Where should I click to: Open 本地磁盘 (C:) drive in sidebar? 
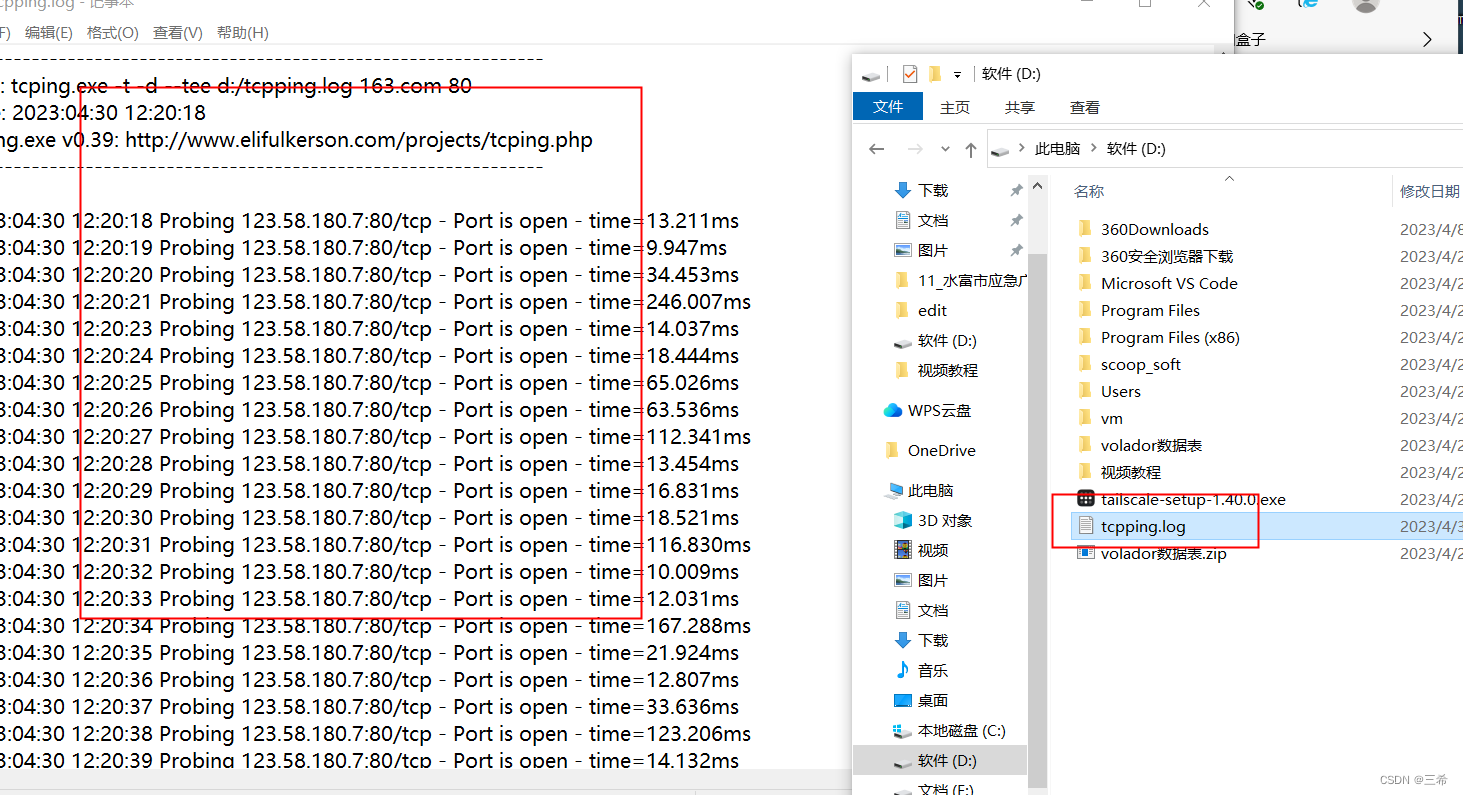tap(960, 730)
